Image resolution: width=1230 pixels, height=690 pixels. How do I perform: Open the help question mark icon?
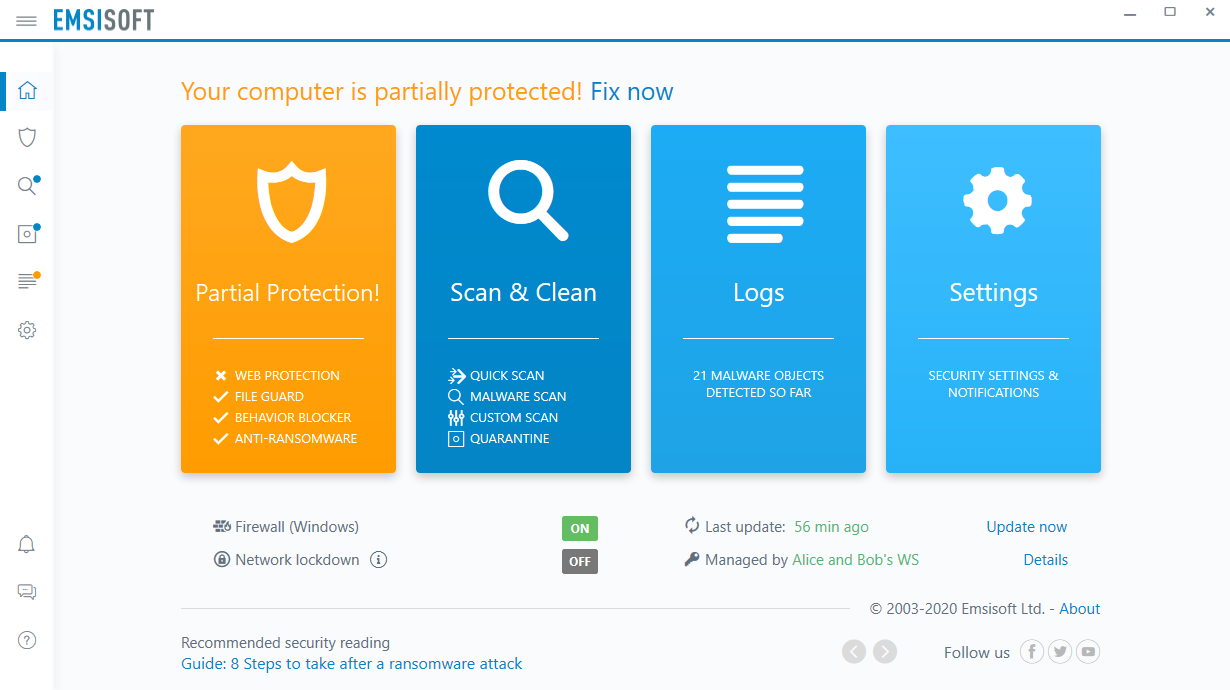tap(27, 640)
